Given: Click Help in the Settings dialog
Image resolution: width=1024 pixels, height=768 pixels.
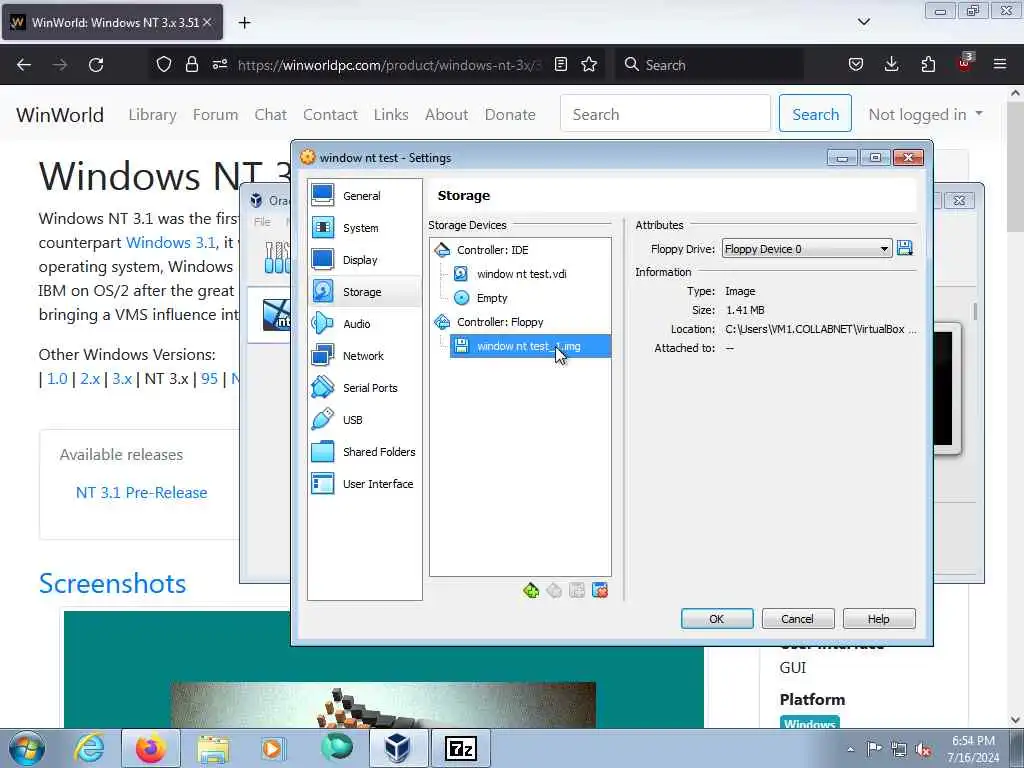Looking at the screenshot, I should [879, 618].
